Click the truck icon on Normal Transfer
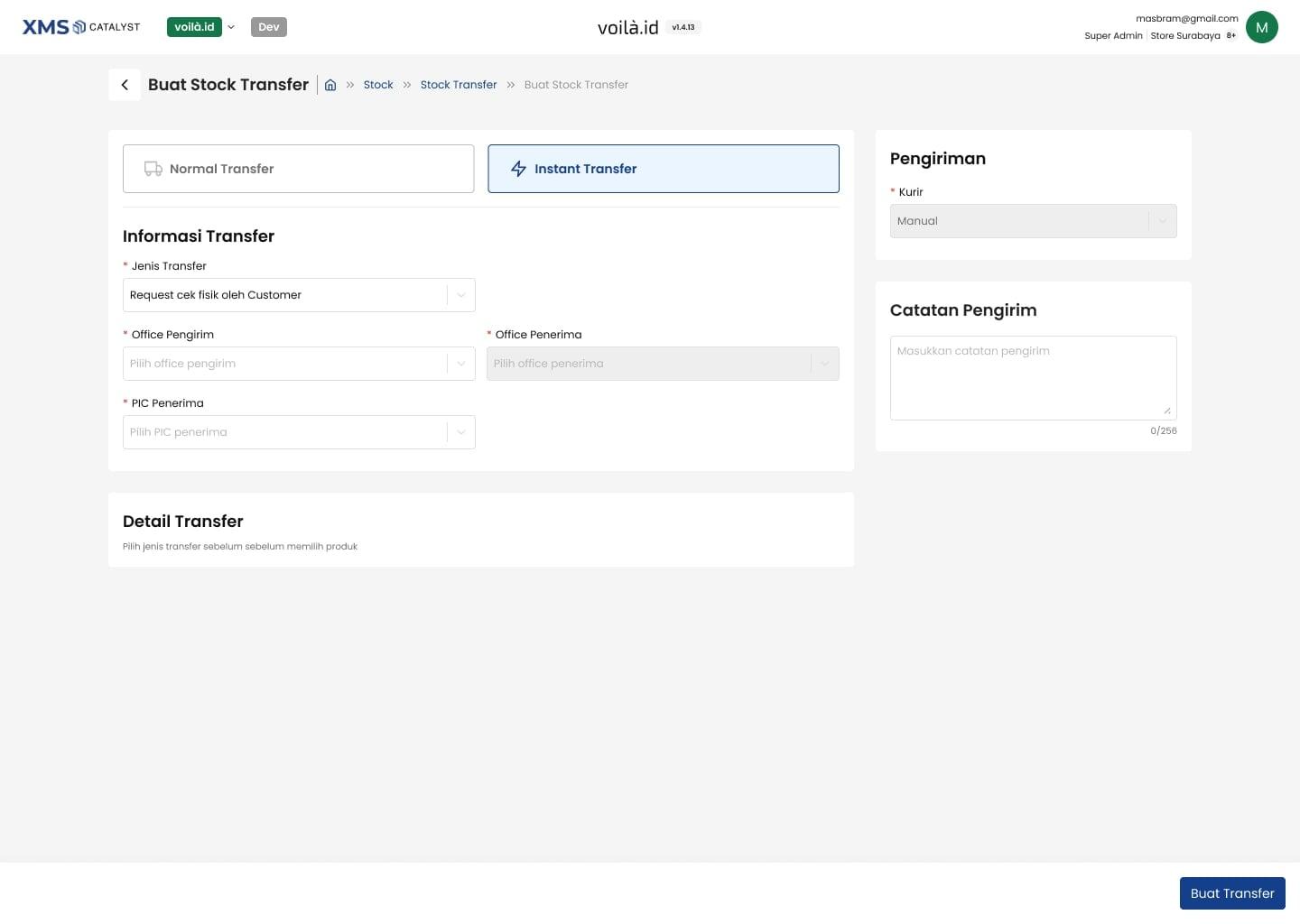1300x924 pixels. tap(153, 169)
